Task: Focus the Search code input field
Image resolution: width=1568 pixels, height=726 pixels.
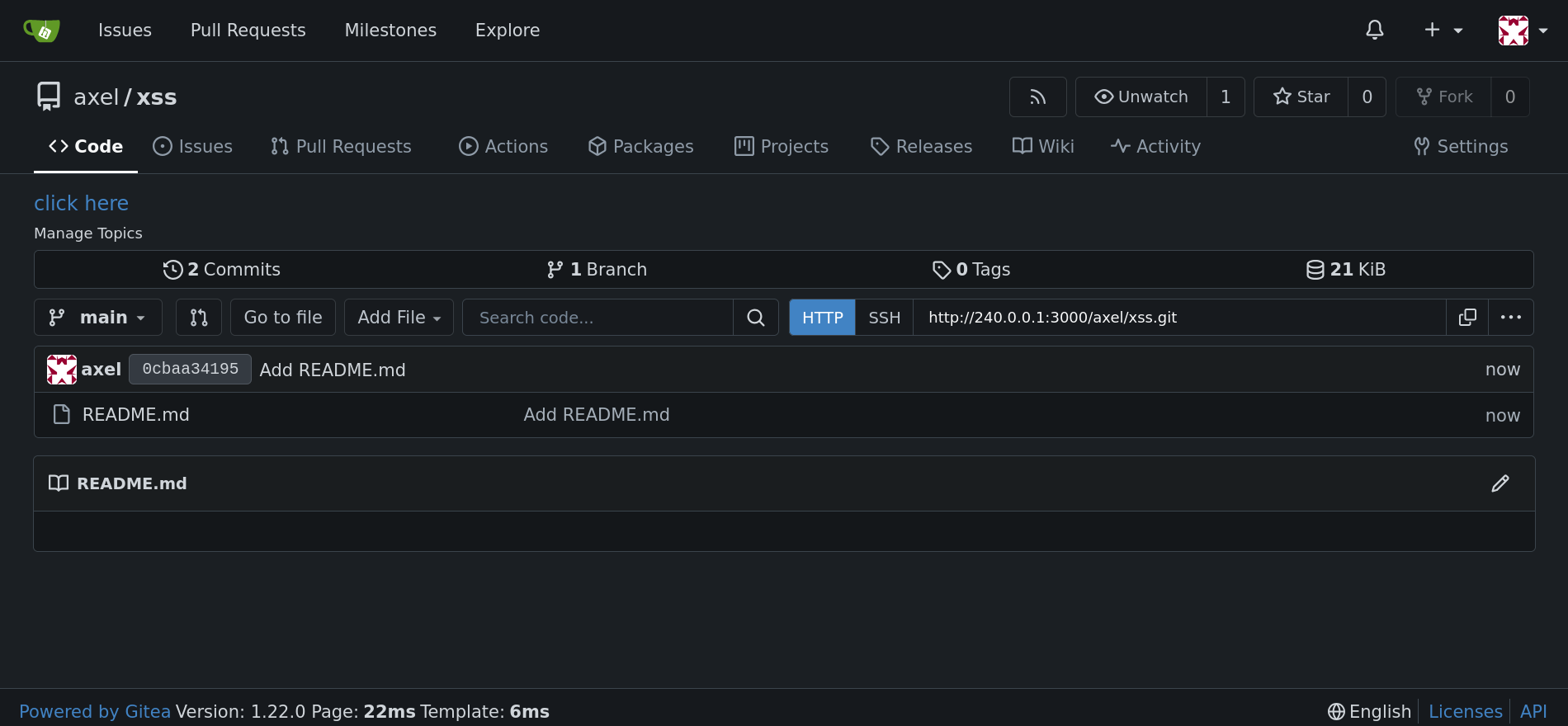Action: pyautogui.click(x=597, y=318)
